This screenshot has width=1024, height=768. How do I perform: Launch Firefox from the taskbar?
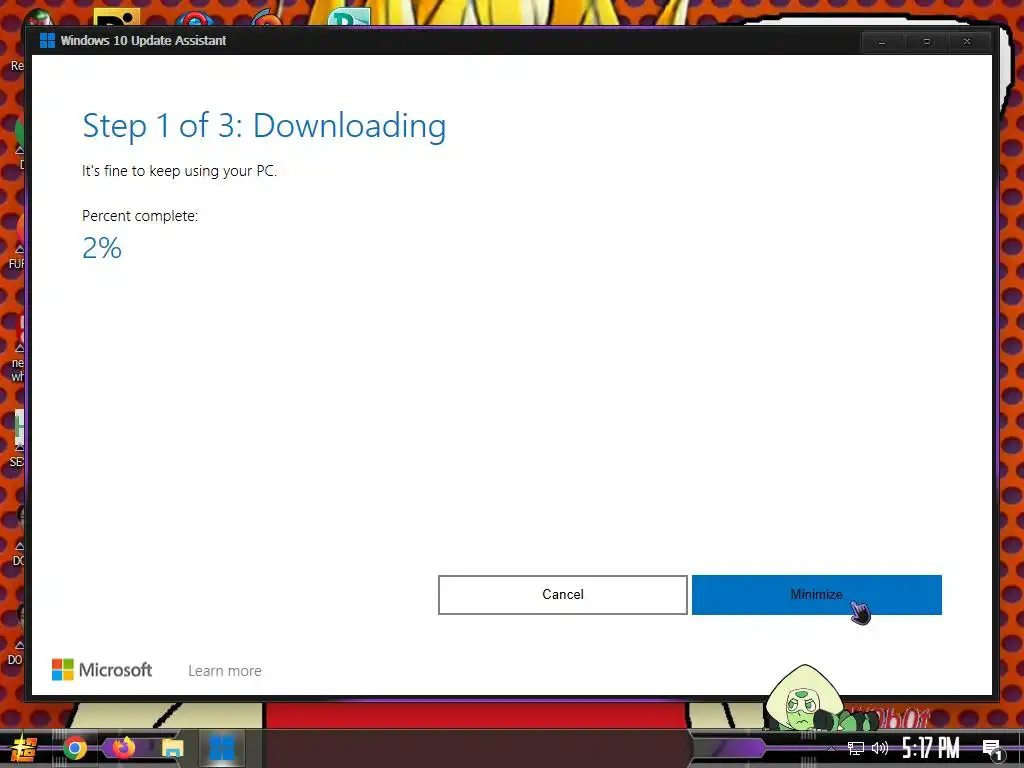point(123,747)
